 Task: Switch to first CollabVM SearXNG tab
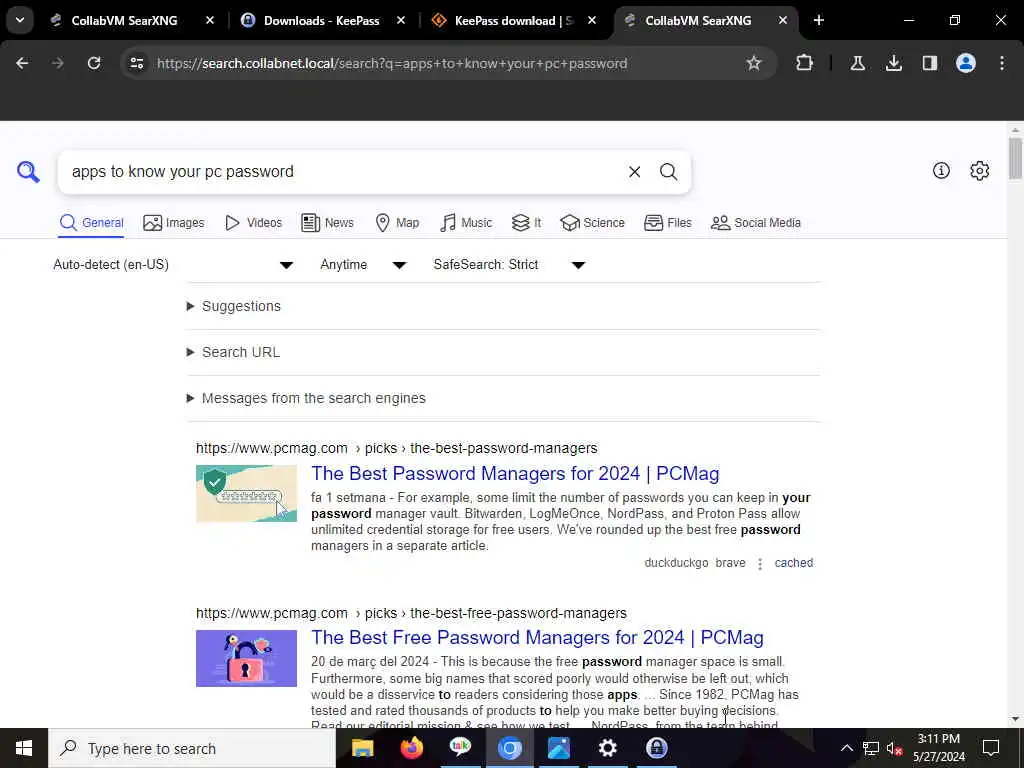click(x=124, y=21)
